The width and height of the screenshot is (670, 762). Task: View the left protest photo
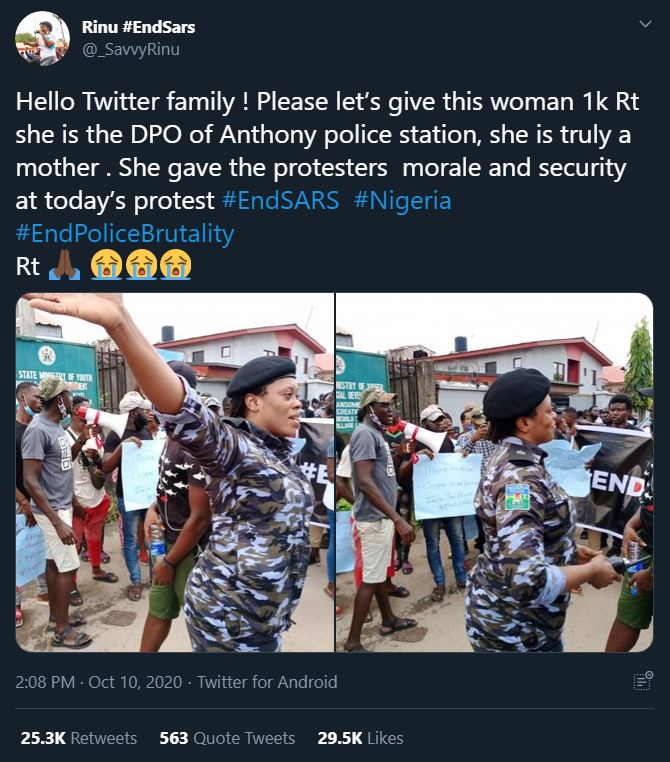174,472
